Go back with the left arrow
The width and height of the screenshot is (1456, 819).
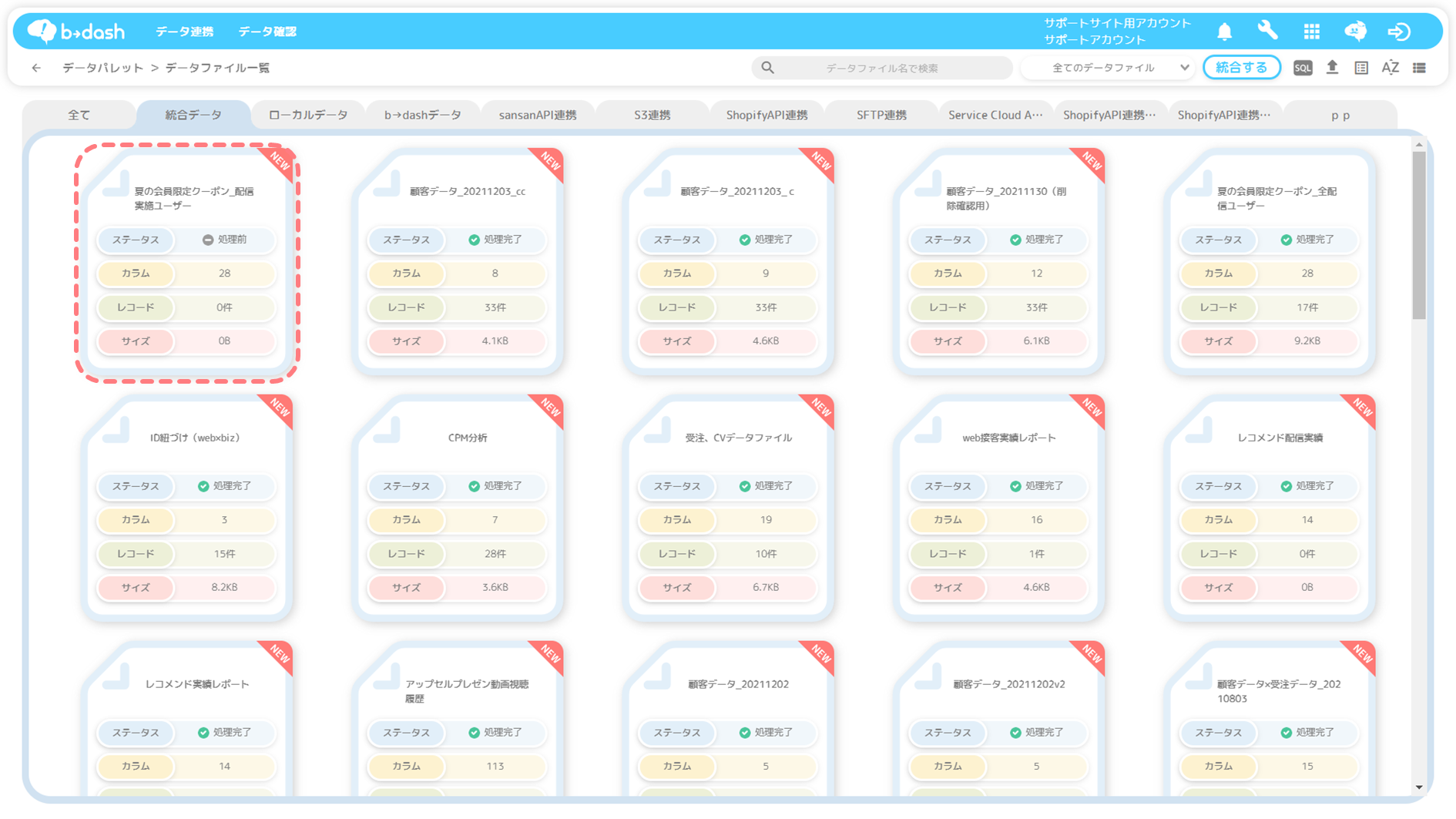click(36, 68)
